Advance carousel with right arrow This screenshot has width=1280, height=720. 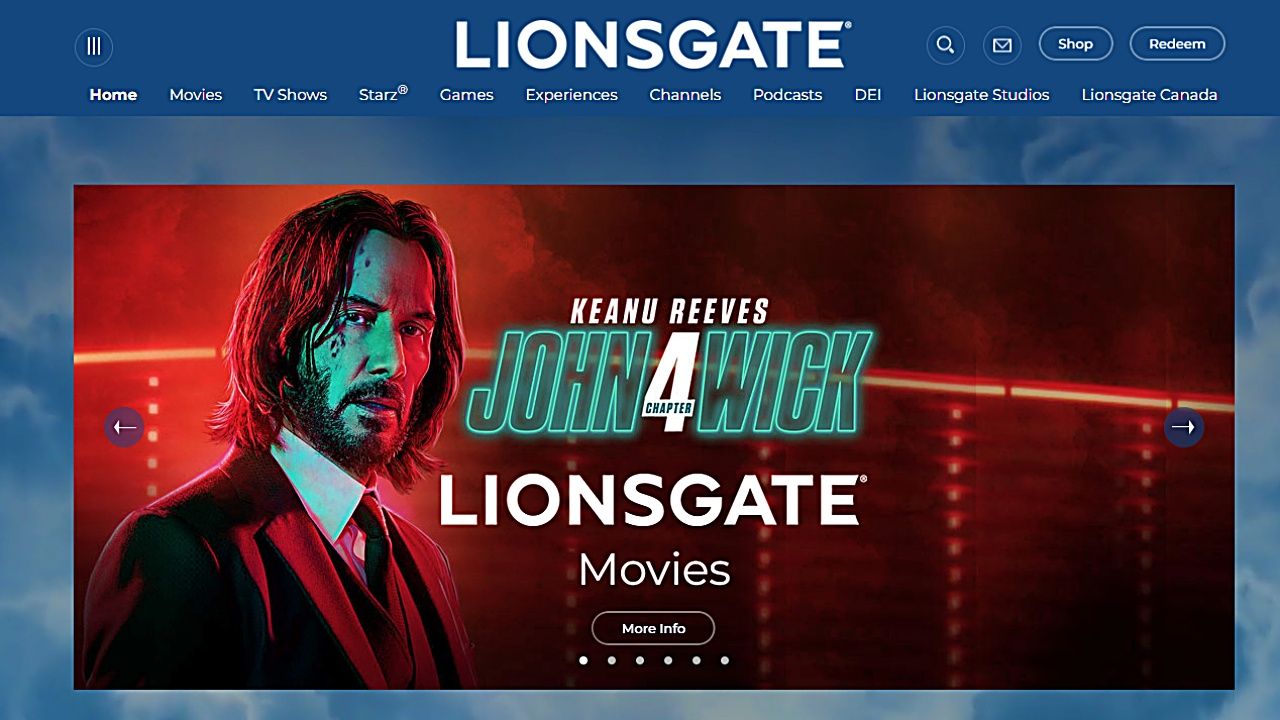tap(1184, 427)
